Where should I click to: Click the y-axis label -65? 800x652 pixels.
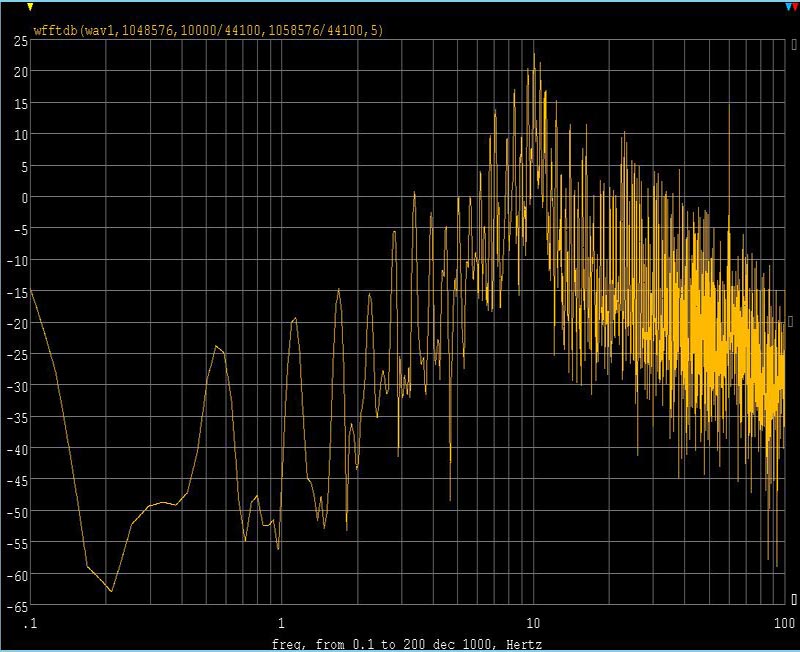[x=17, y=607]
